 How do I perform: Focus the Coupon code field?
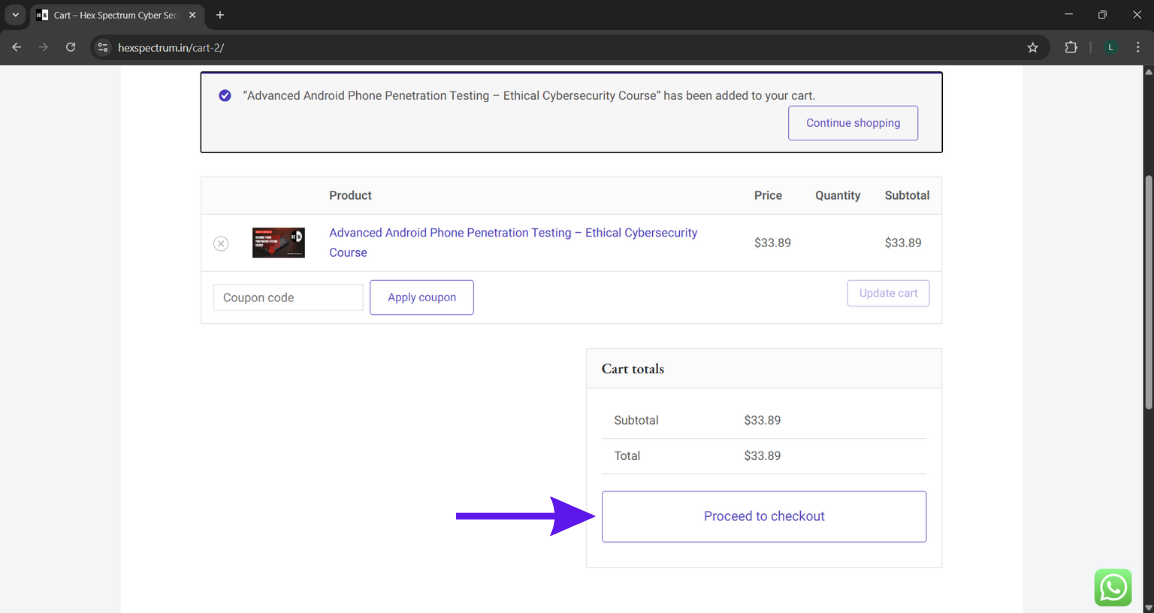(288, 297)
